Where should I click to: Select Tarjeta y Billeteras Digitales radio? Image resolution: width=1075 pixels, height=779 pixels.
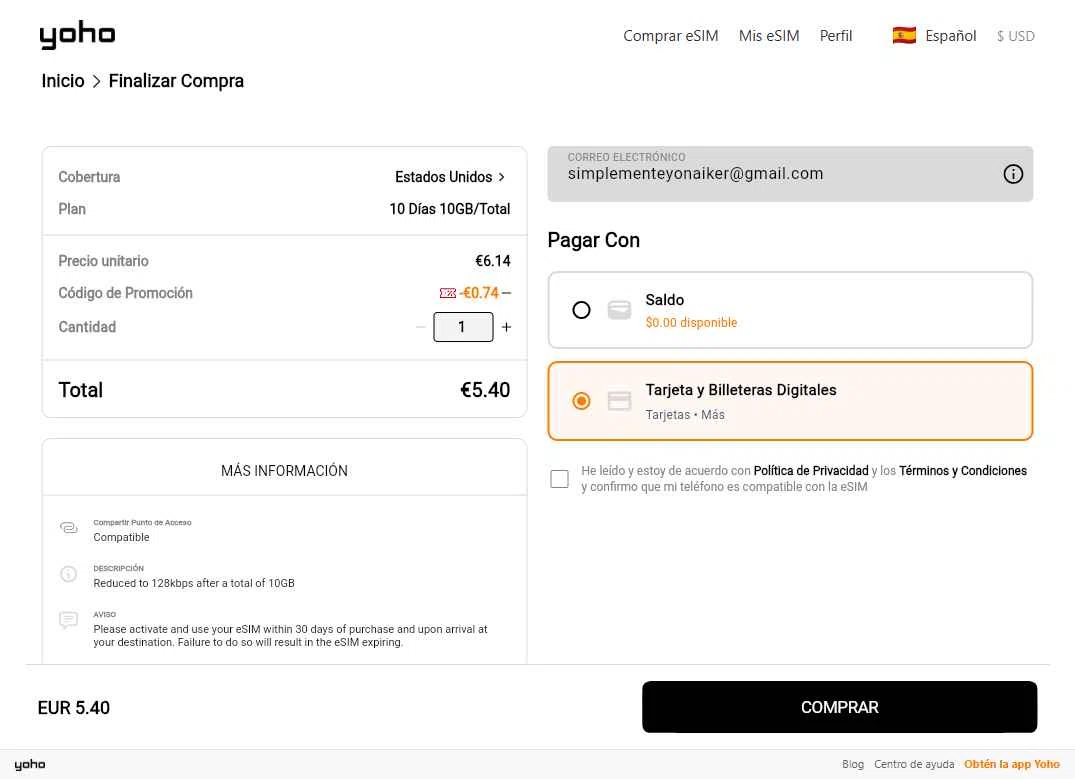point(581,400)
